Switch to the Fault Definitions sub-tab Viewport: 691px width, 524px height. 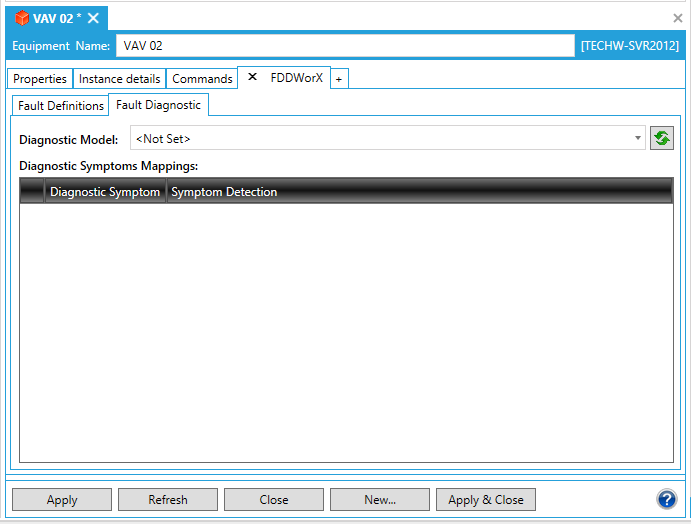click(61, 106)
